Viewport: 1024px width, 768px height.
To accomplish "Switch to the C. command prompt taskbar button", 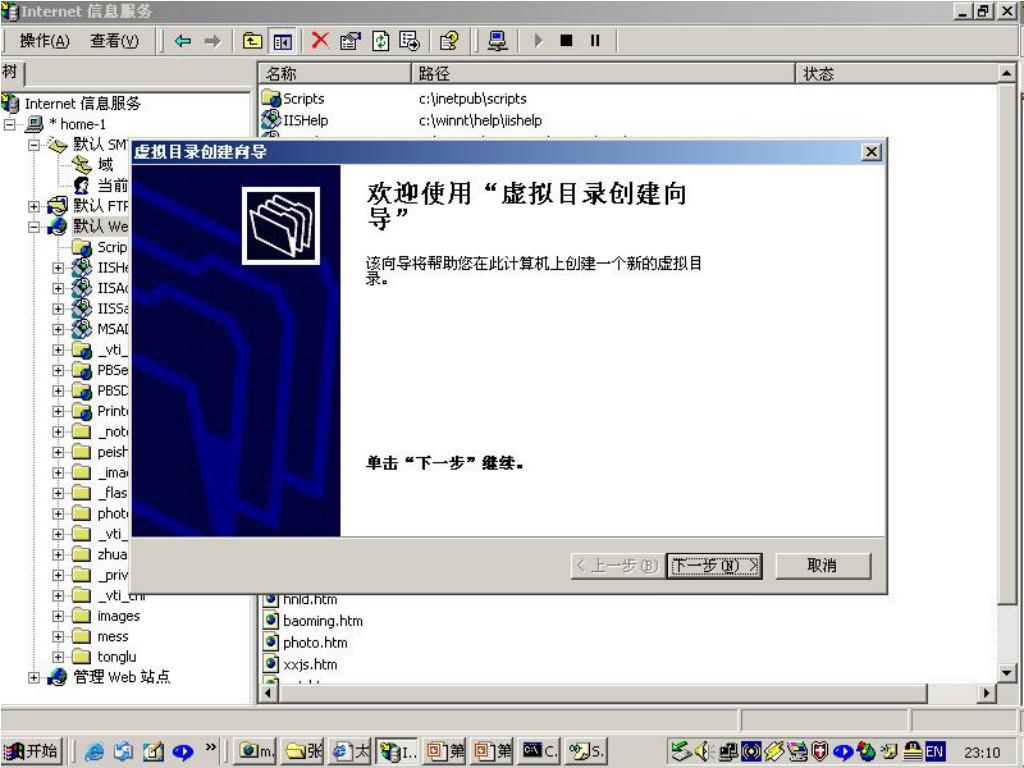I will coord(539,752).
